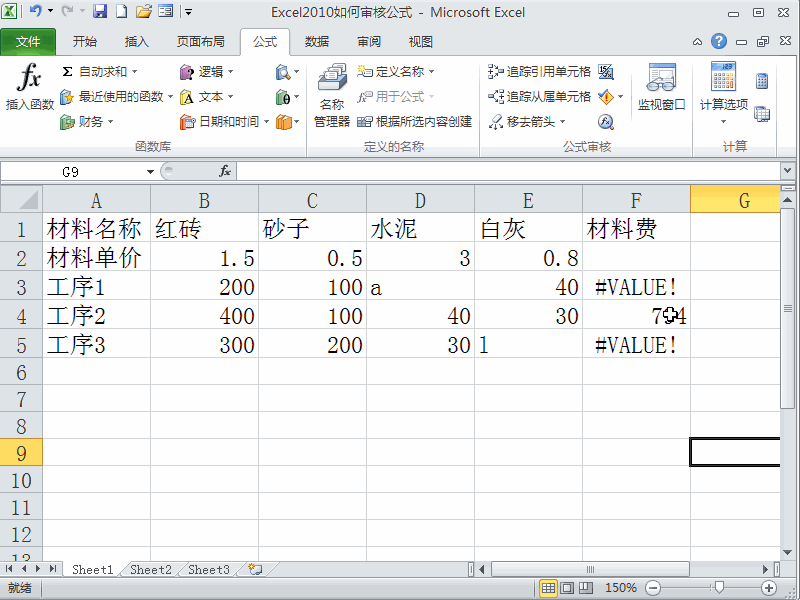Switch to Page Layout view in status bar

coord(566,588)
